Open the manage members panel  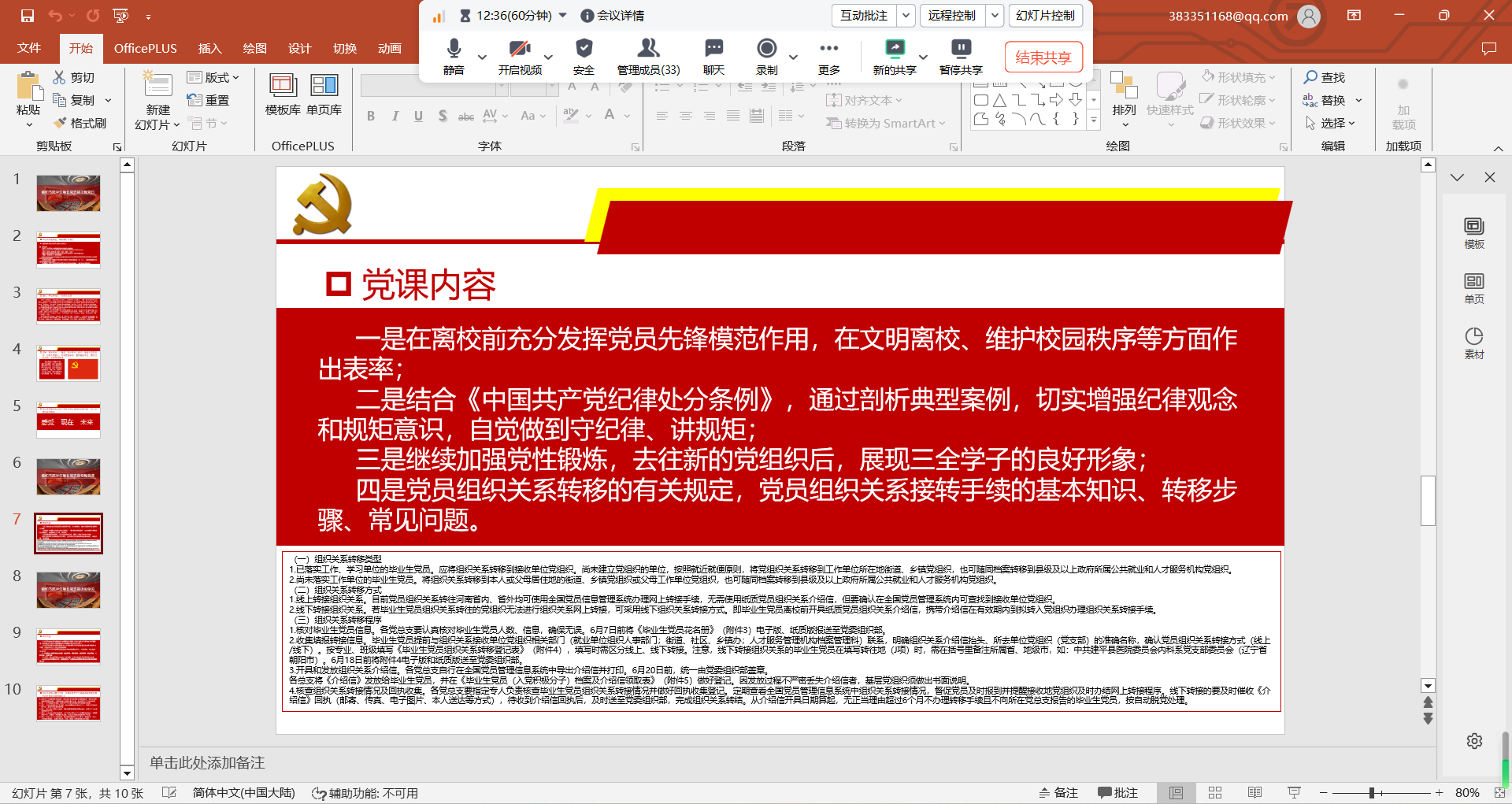click(x=648, y=56)
